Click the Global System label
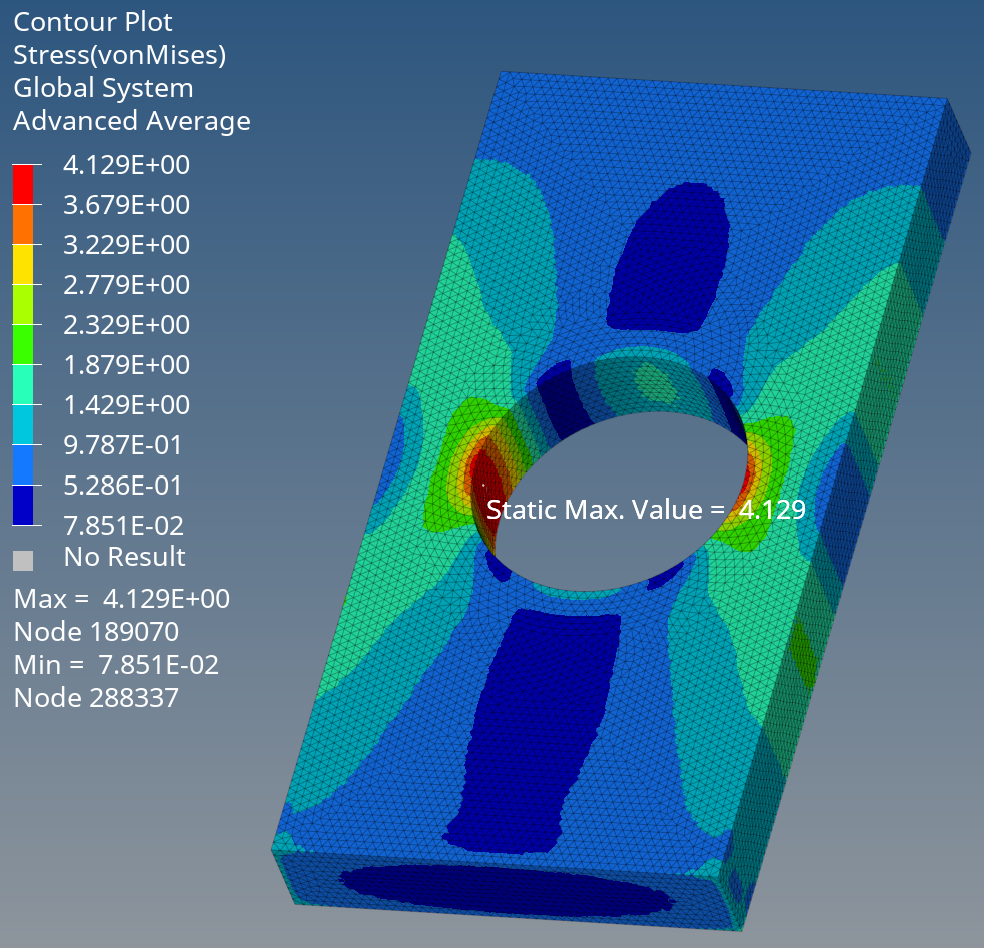984x948 pixels. tap(104, 88)
